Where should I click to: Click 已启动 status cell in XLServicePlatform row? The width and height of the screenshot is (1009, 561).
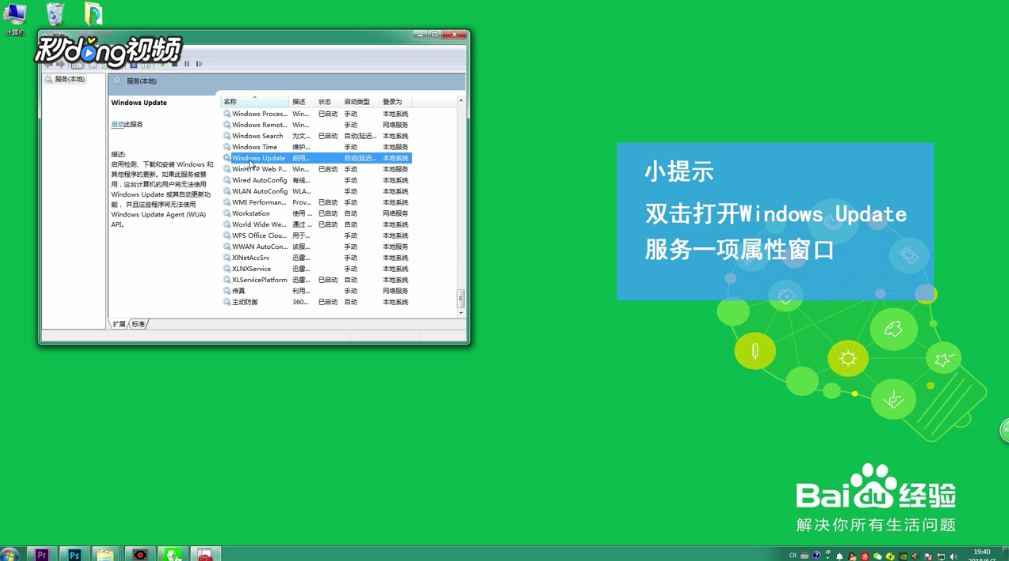tap(328, 280)
